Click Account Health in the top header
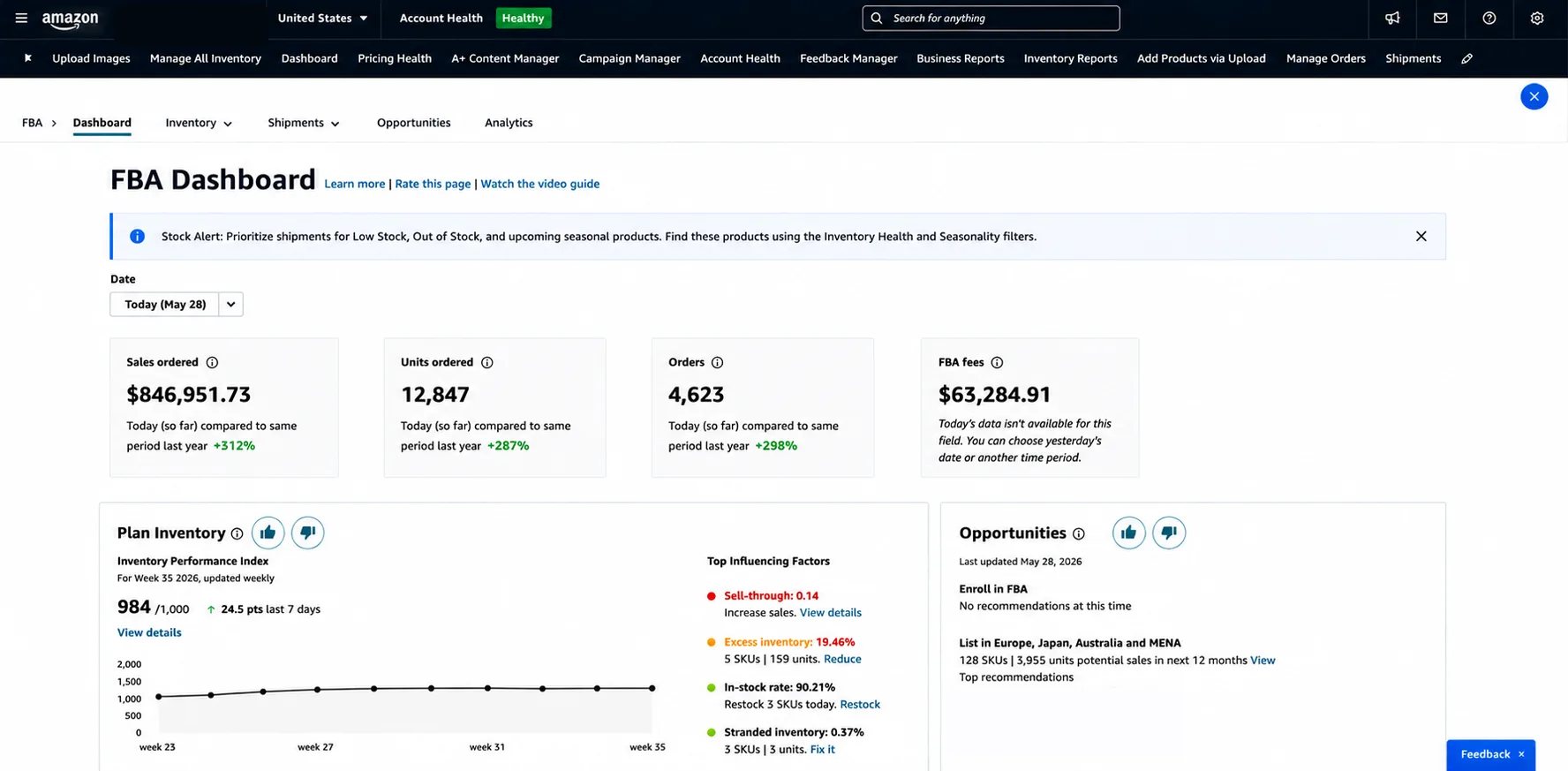 coord(441,18)
